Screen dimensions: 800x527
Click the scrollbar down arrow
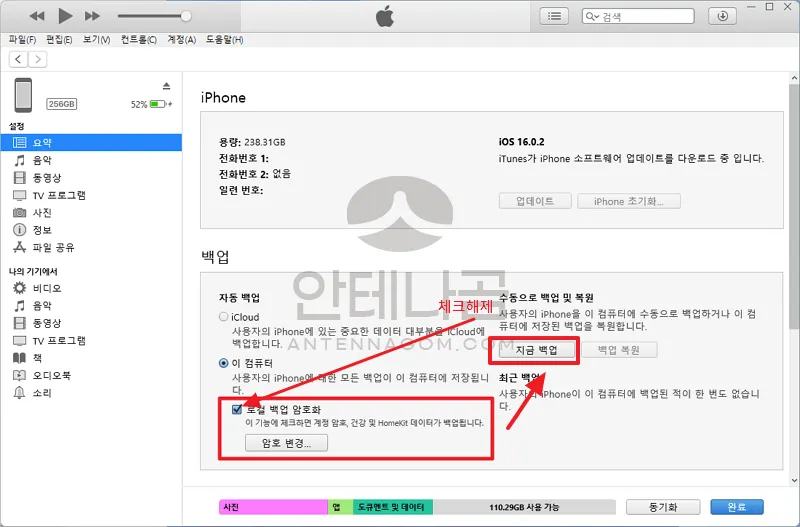click(794, 480)
